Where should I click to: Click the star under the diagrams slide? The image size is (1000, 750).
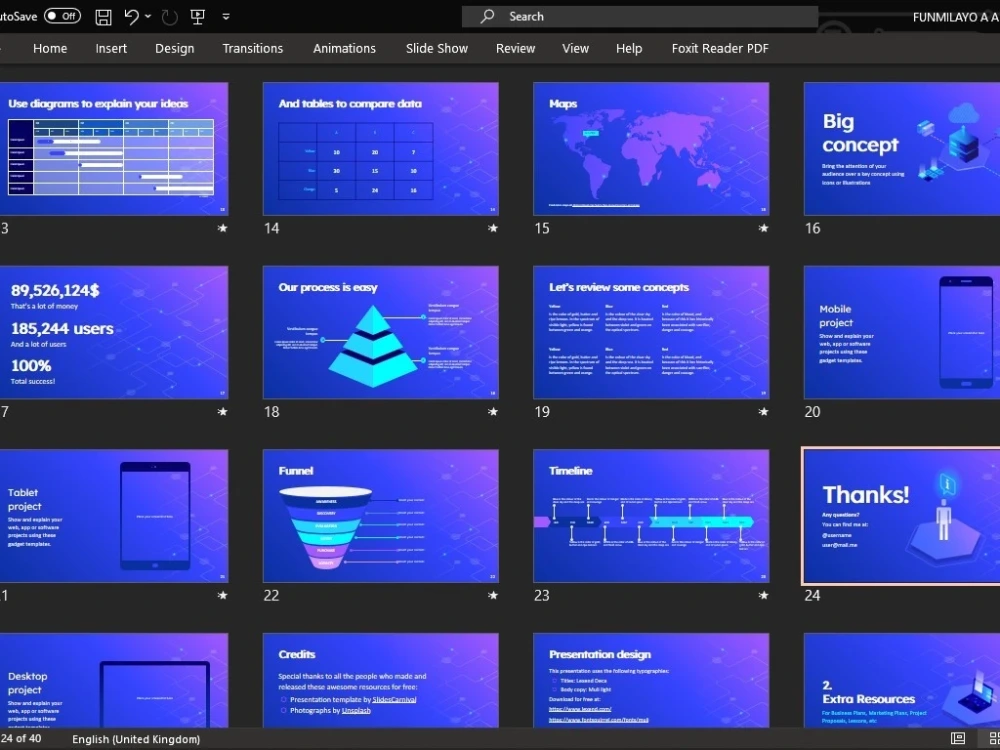click(223, 228)
